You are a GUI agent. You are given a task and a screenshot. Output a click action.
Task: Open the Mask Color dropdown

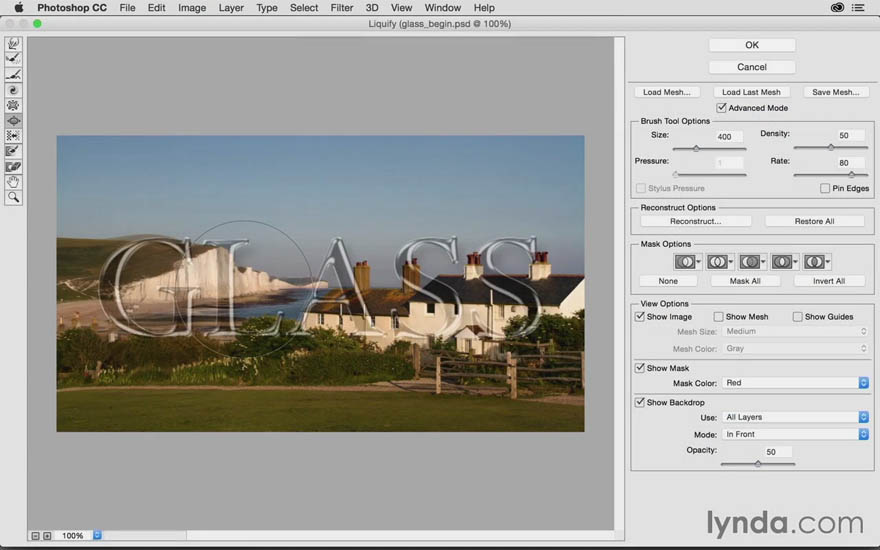(795, 383)
